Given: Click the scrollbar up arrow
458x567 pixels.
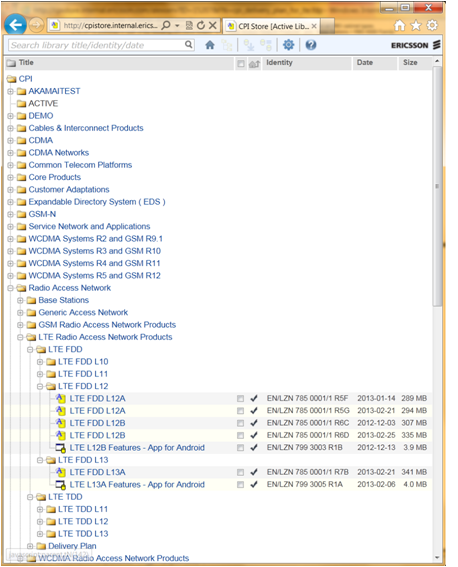Looking at the screenshot, I should pos(437,61).
